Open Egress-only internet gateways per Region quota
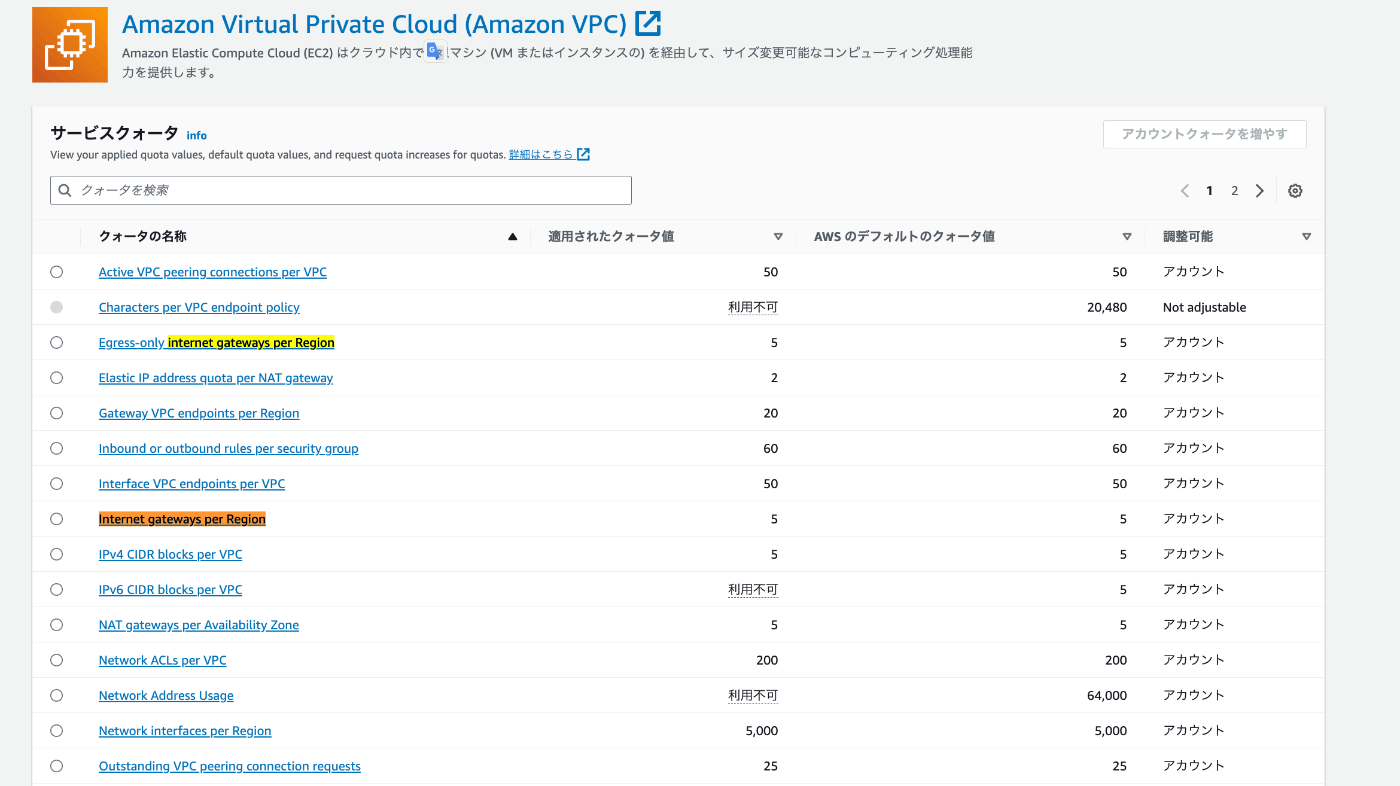 click(216, 342)
